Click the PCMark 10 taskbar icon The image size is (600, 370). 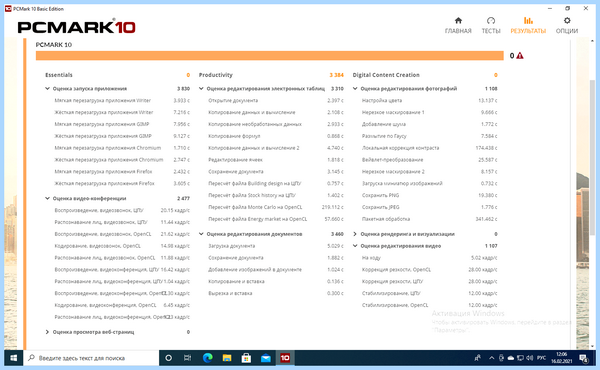pos(285,358)
